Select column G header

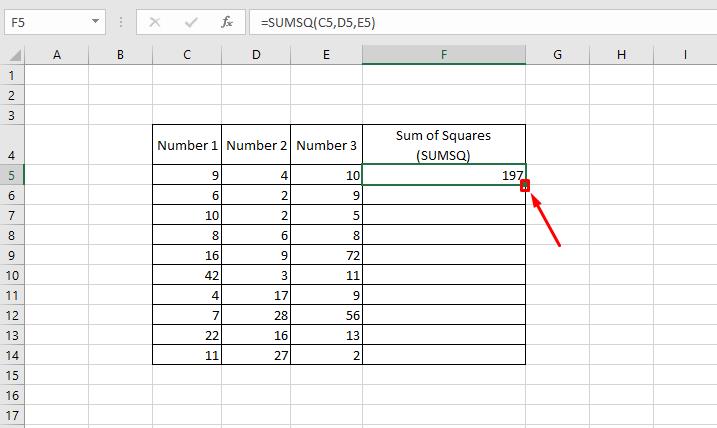(x=557, y=55)
